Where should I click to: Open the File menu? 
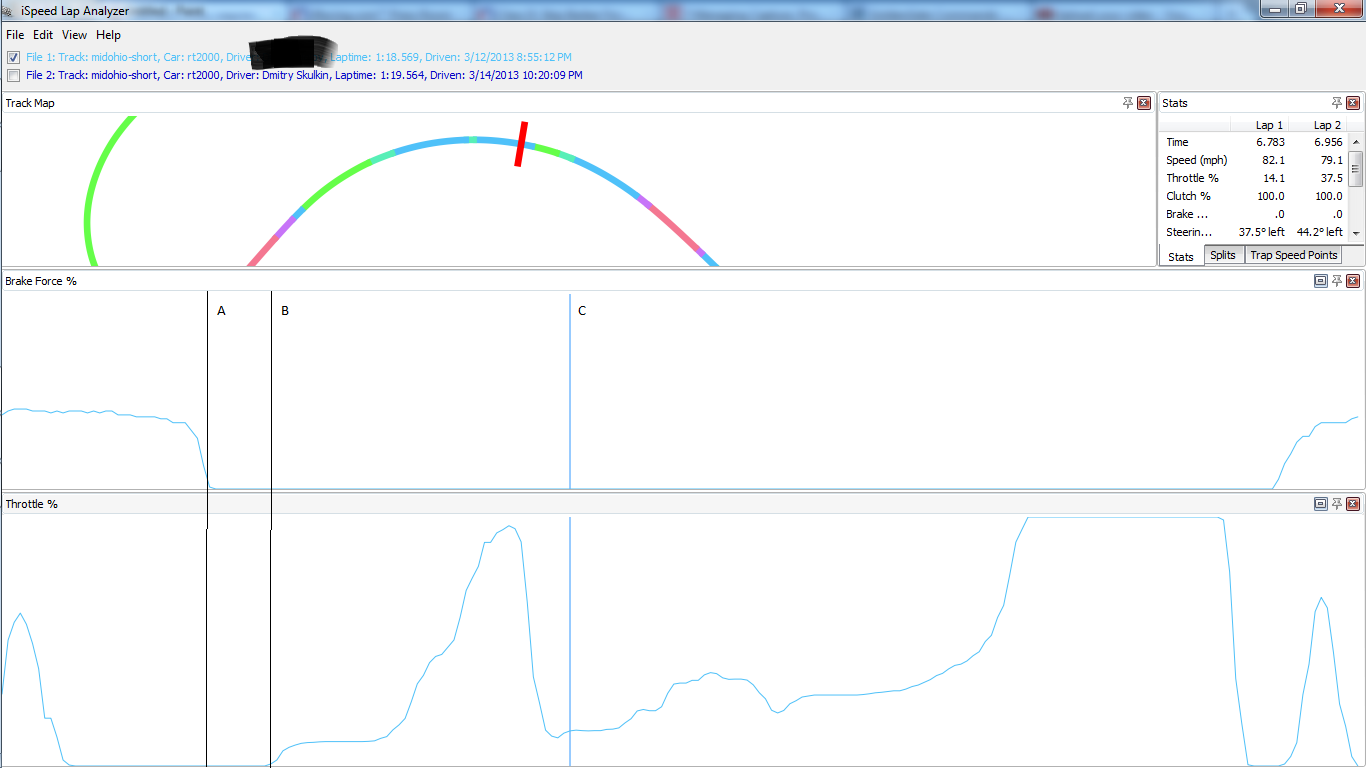pos(15,35)
